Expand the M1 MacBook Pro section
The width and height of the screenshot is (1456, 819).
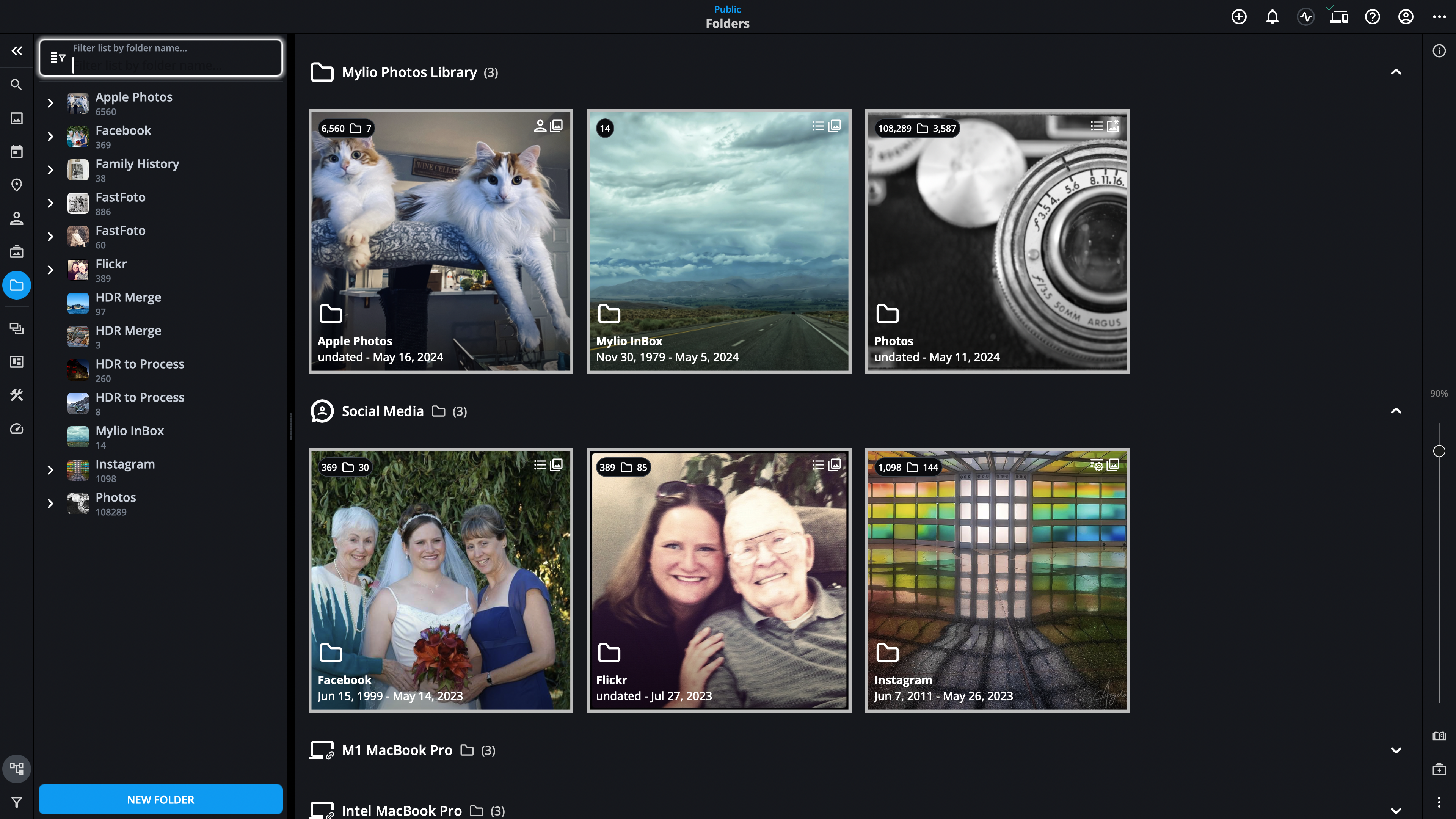pos(1395,750)
